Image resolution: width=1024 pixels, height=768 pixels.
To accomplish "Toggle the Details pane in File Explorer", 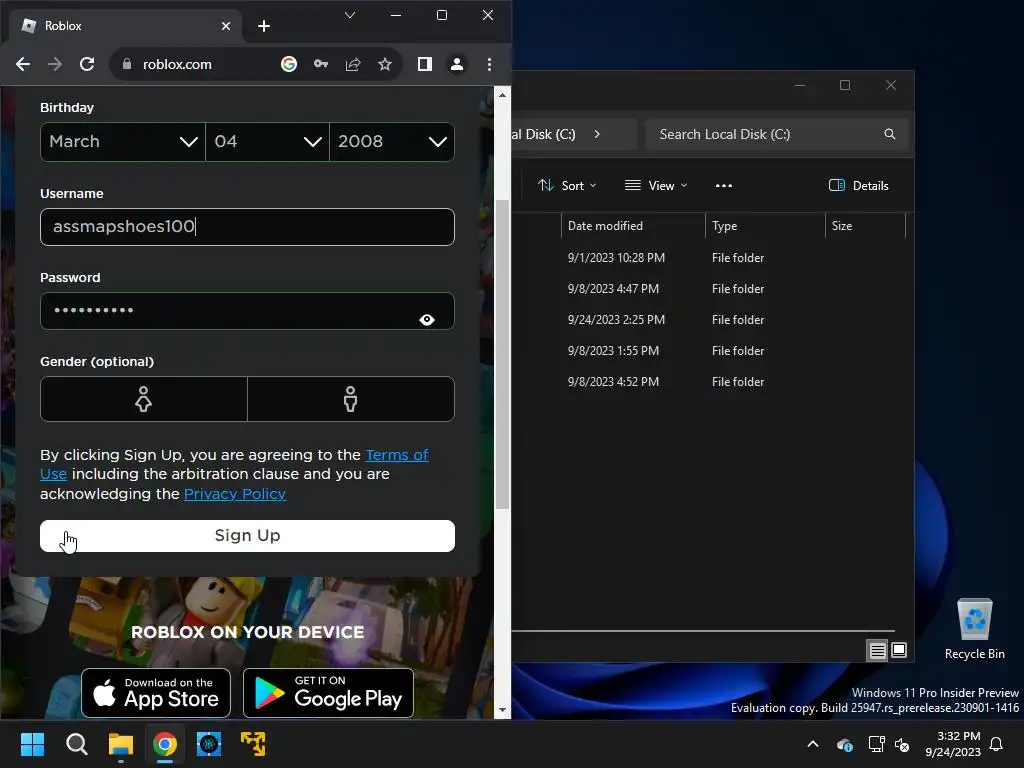I will coord(859,185).
